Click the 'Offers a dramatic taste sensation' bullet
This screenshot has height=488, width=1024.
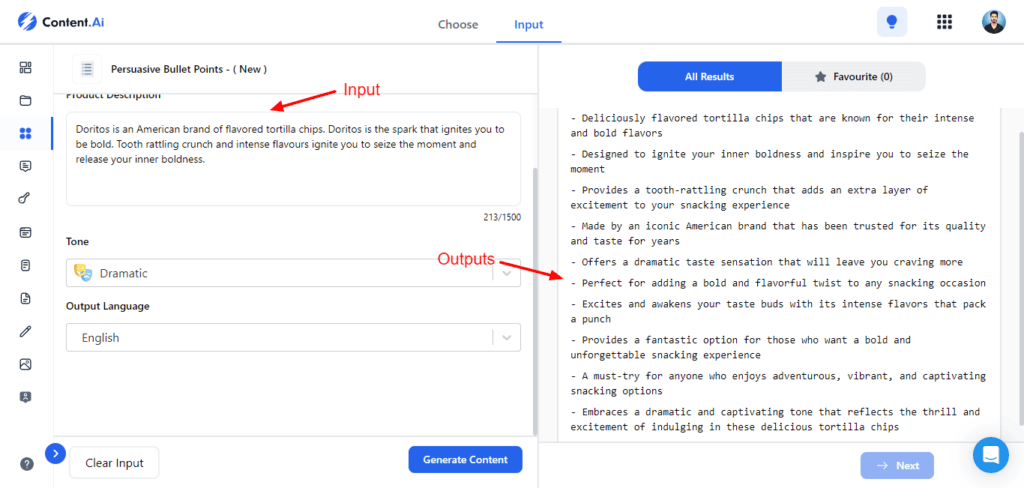coord(766,262)
